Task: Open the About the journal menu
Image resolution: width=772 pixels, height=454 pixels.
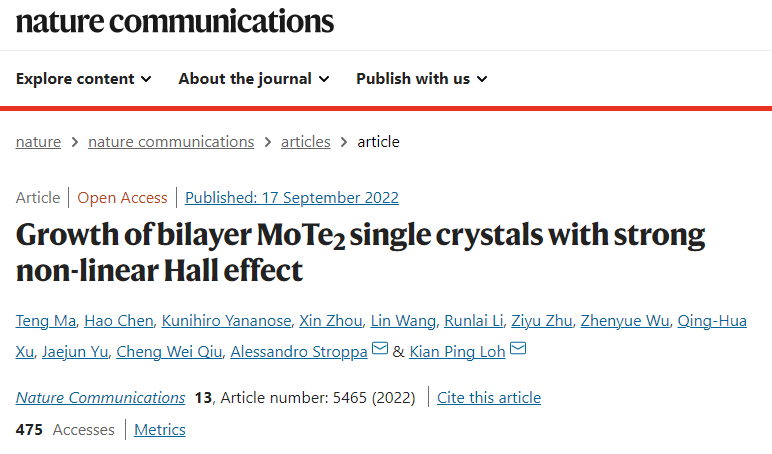Action: (x=254, y=79)
